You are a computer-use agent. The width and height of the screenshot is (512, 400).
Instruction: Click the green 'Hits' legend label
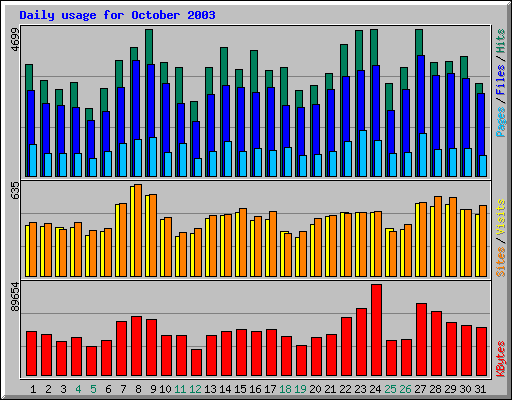[501, 41]
